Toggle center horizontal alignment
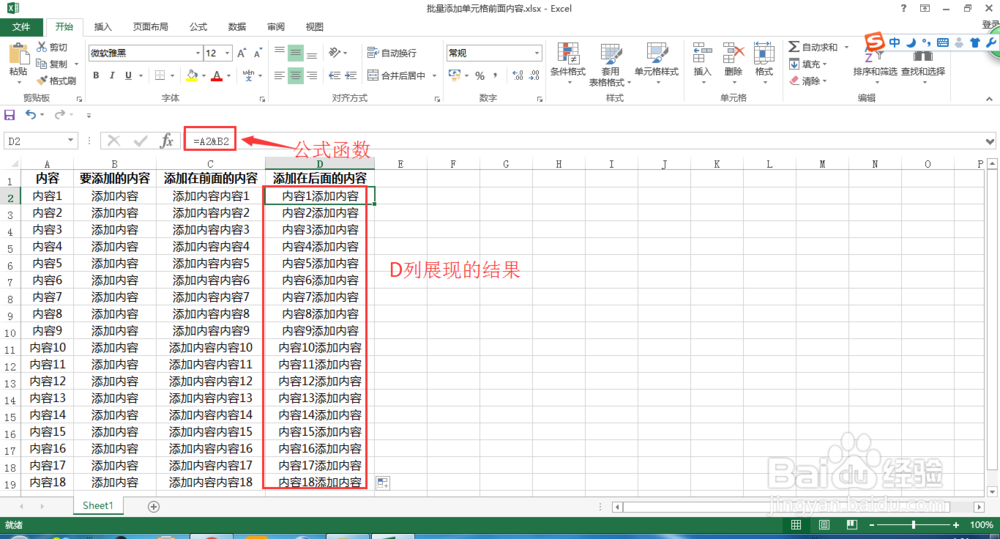Screen dimensions: 1000x539 pos(295,75)
